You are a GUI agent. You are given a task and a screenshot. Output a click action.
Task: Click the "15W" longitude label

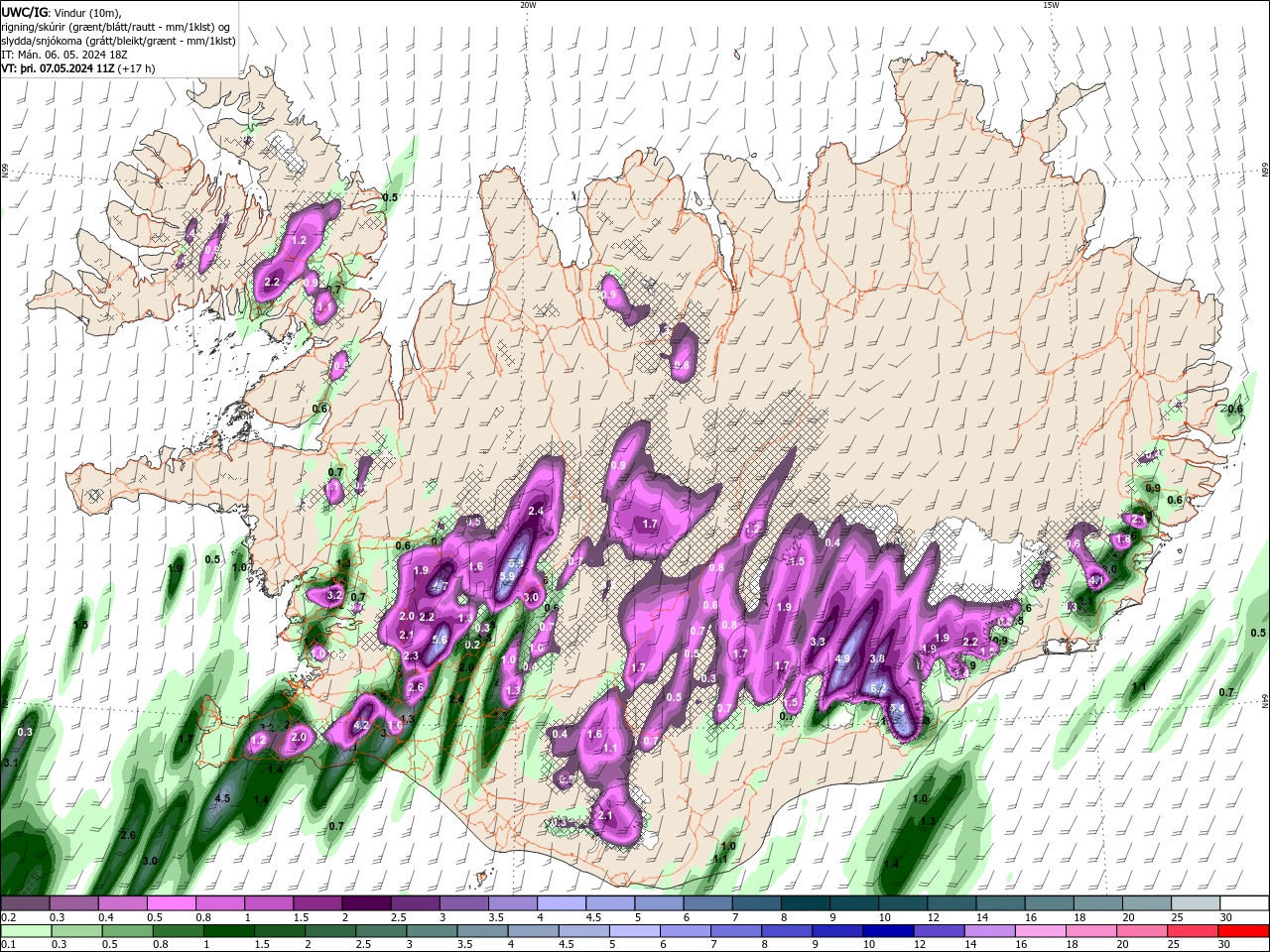1051,5
